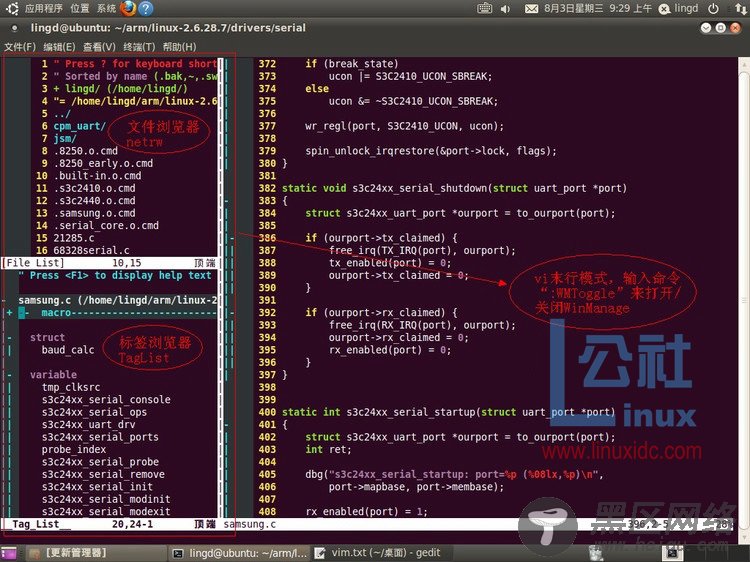Open the Firefox browser launcher
750x562 pixels.
point(128,8)
